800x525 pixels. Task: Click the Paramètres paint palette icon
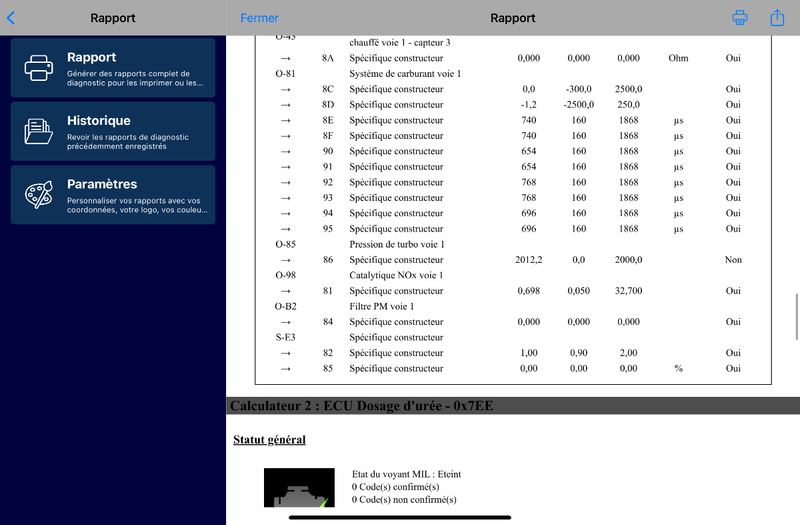[39, 195]
